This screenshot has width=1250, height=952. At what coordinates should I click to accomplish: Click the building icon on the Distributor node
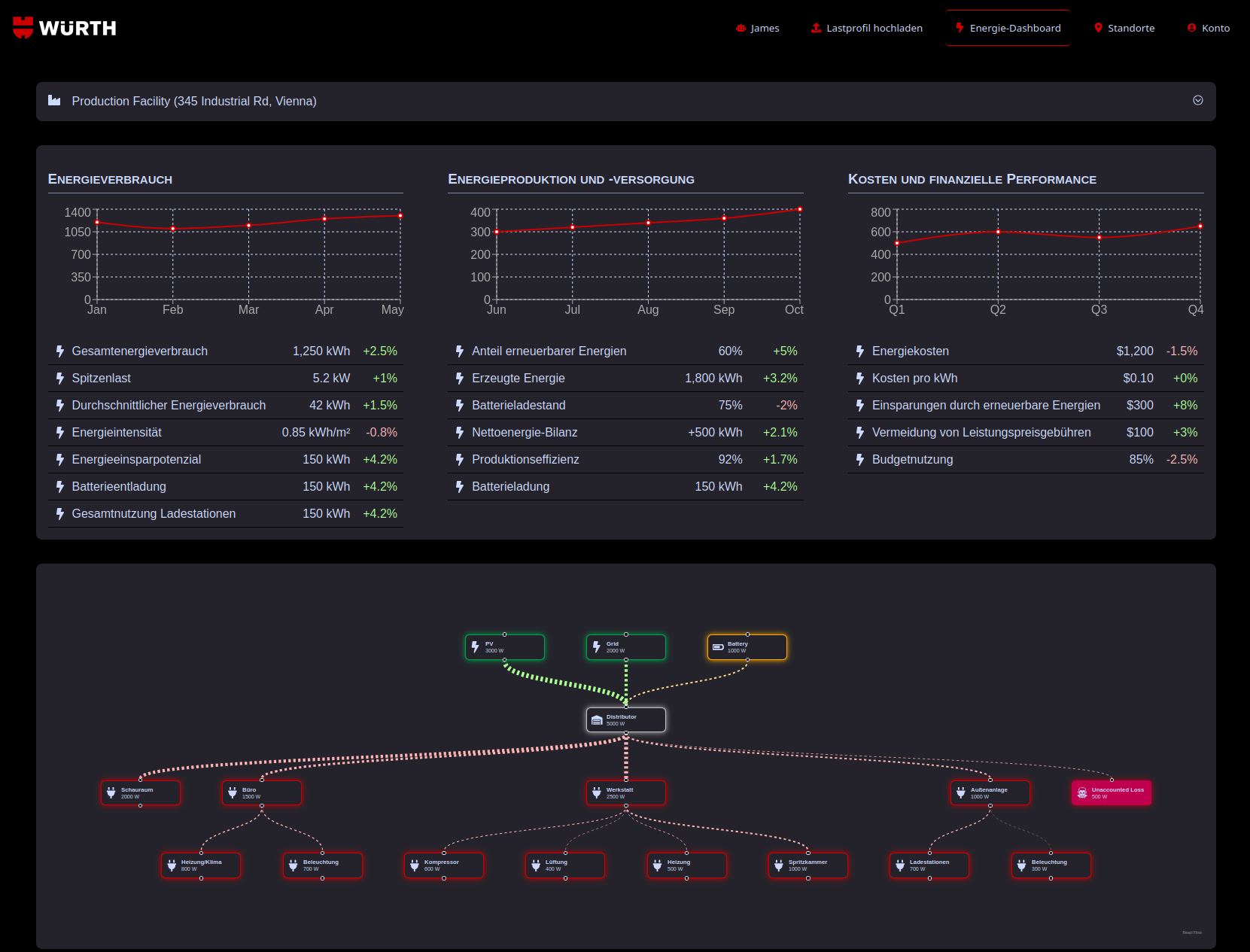coord(598,719)
